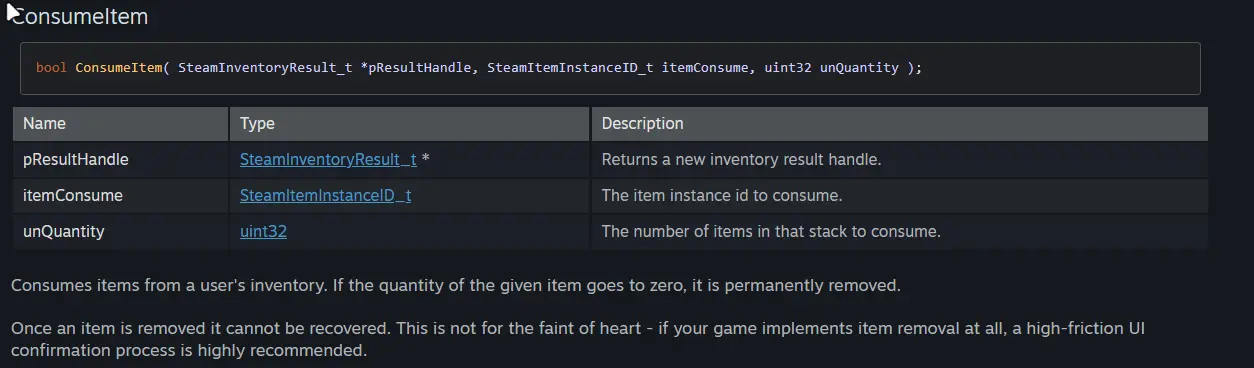Click the 'Consumes items from a user's inventory' paragraph
This screenshot has height=368, width=1254.
tap(456, 285)
